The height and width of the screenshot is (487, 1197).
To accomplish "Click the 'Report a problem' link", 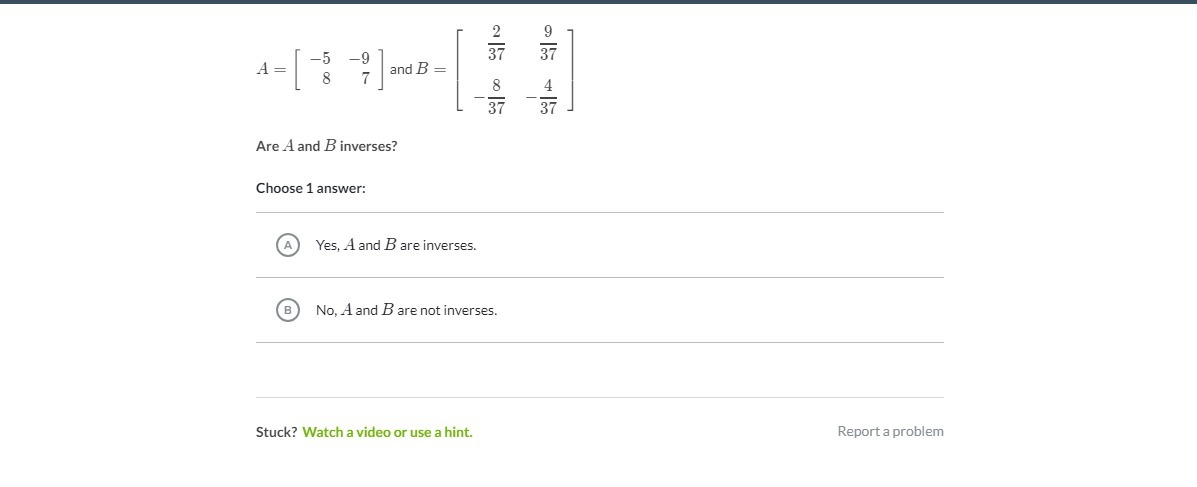I will coord(890,431).
